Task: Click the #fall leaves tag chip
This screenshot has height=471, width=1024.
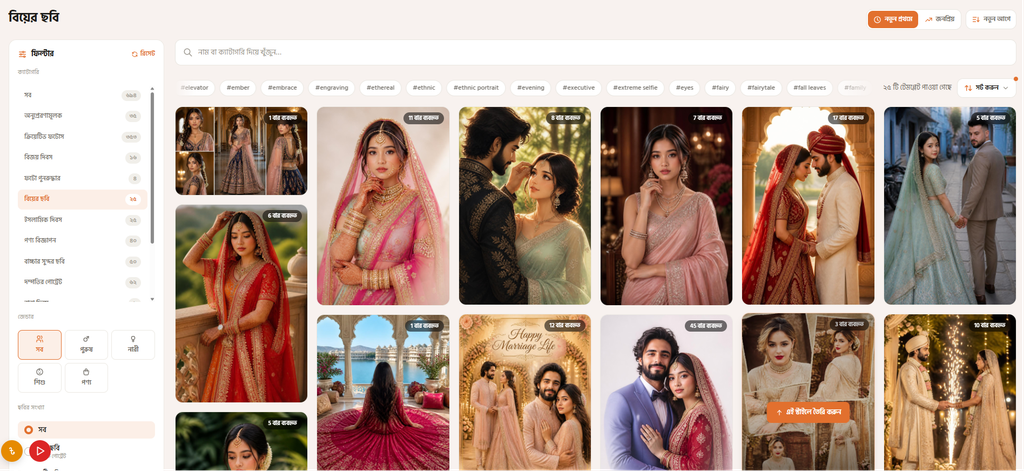Action: (810, 88)
